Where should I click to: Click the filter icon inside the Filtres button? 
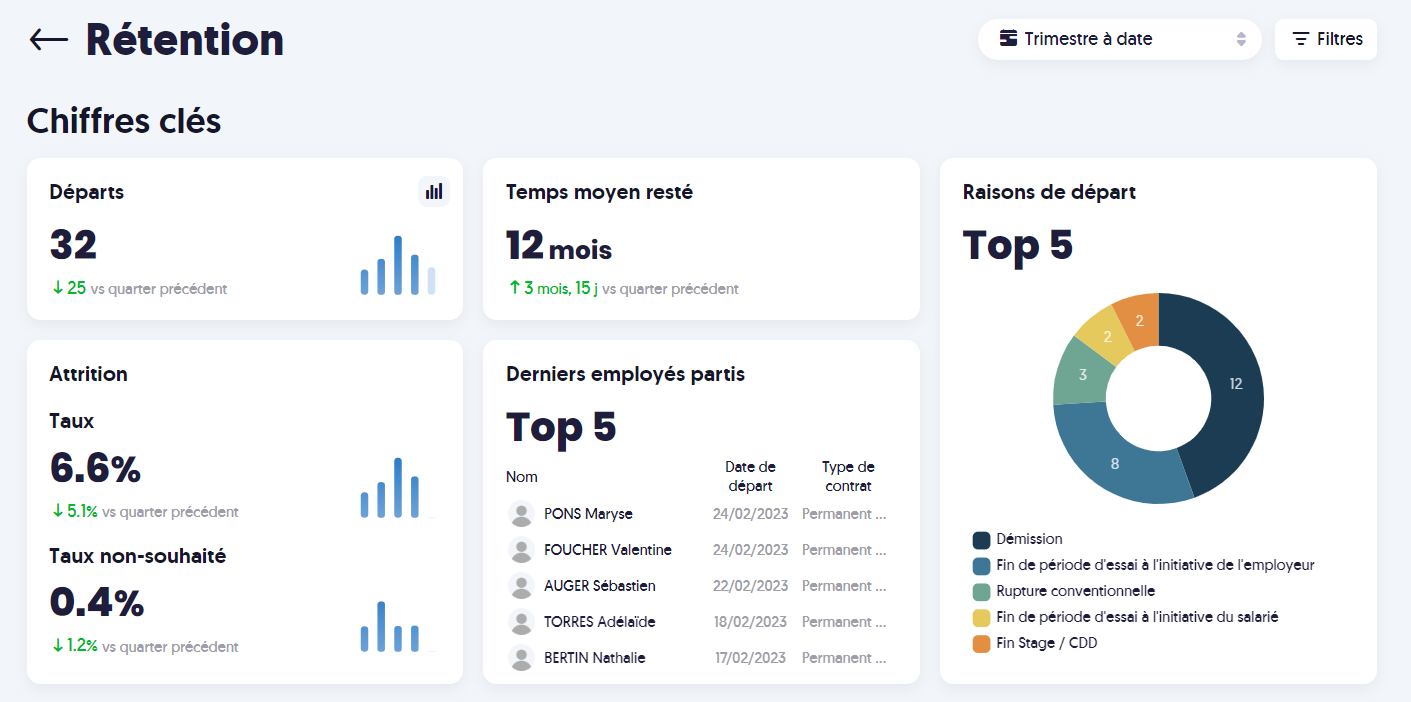[1300, 39]
